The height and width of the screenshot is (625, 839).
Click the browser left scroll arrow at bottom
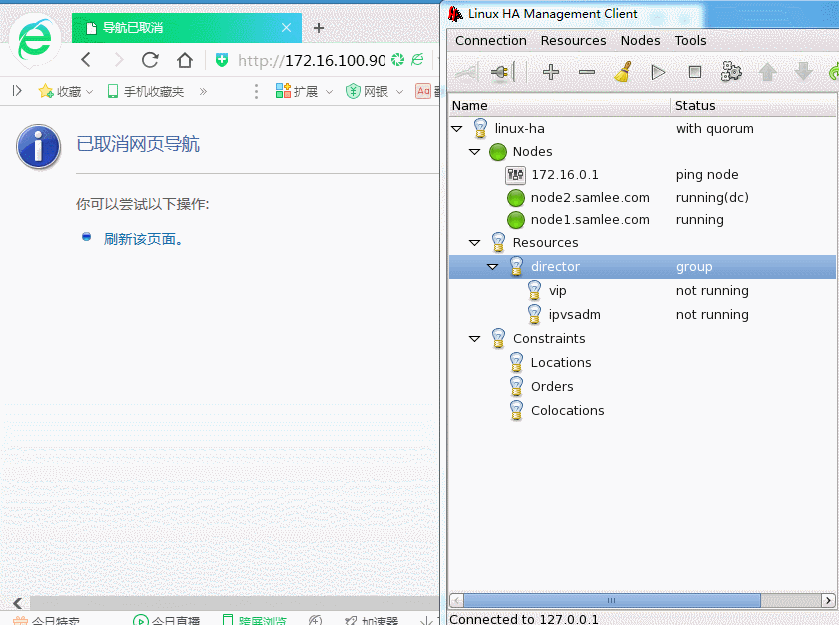[x=17, y=603]
